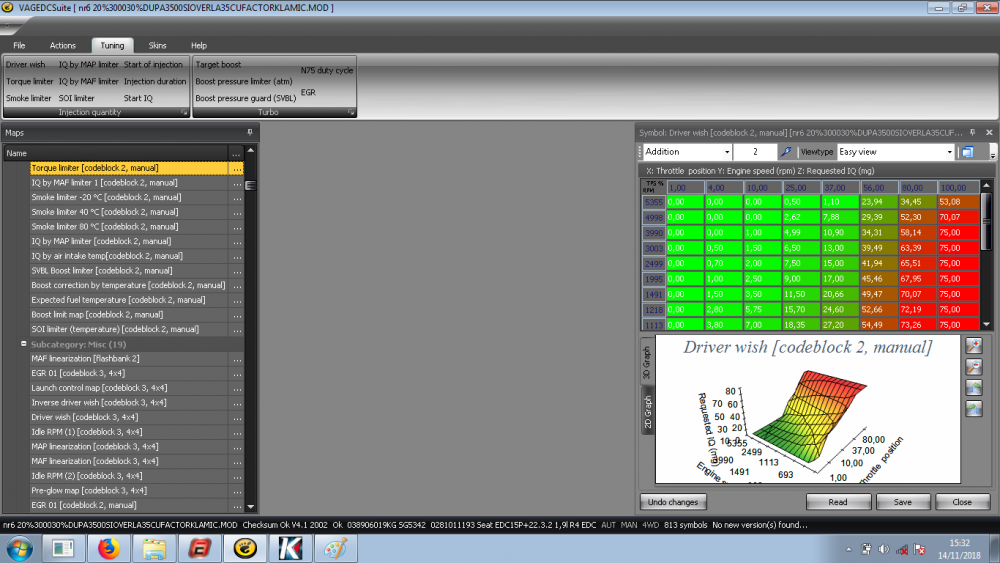Click the window layout icon right of Viewtype

[x=967, y=152]
